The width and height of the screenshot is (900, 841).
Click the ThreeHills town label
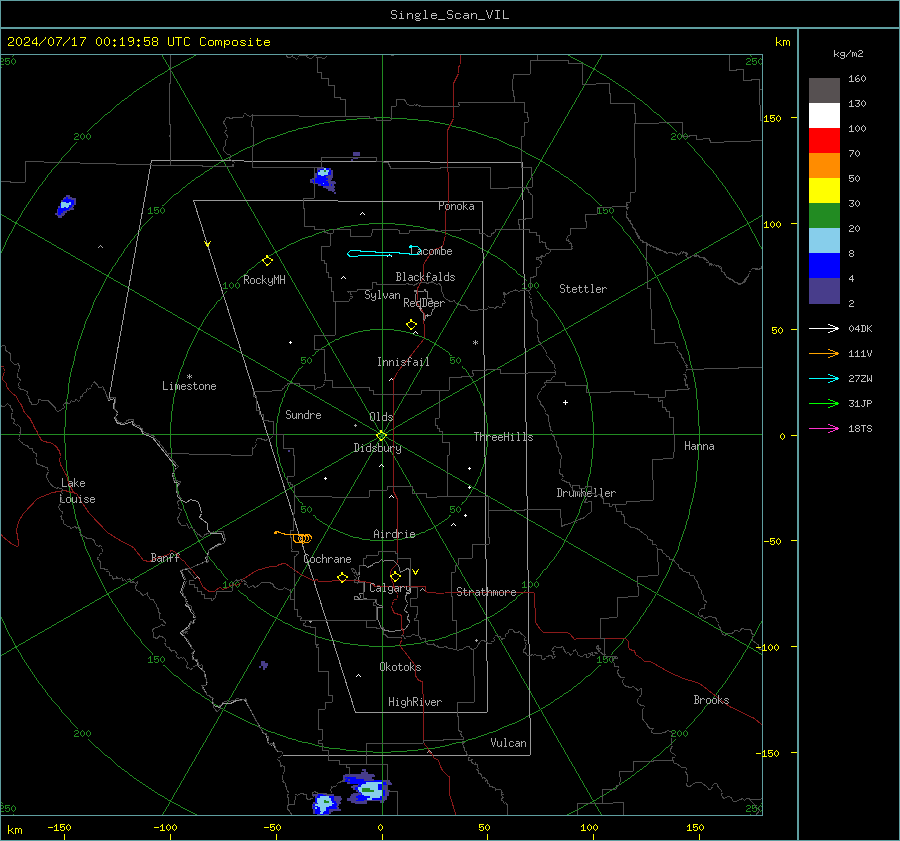pyautogui.click(x=503, y=437)
